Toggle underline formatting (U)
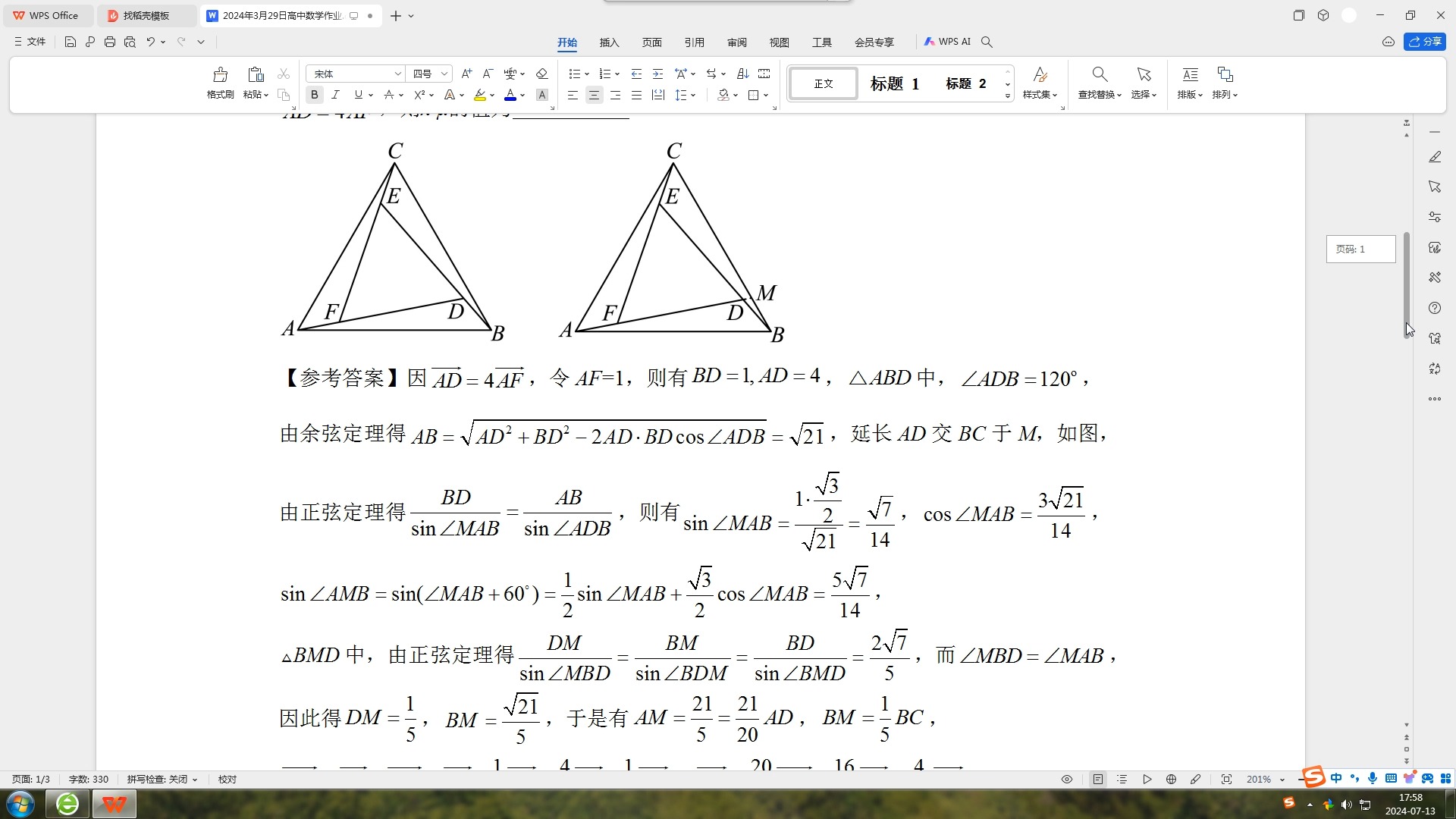 tap(358, 95)
